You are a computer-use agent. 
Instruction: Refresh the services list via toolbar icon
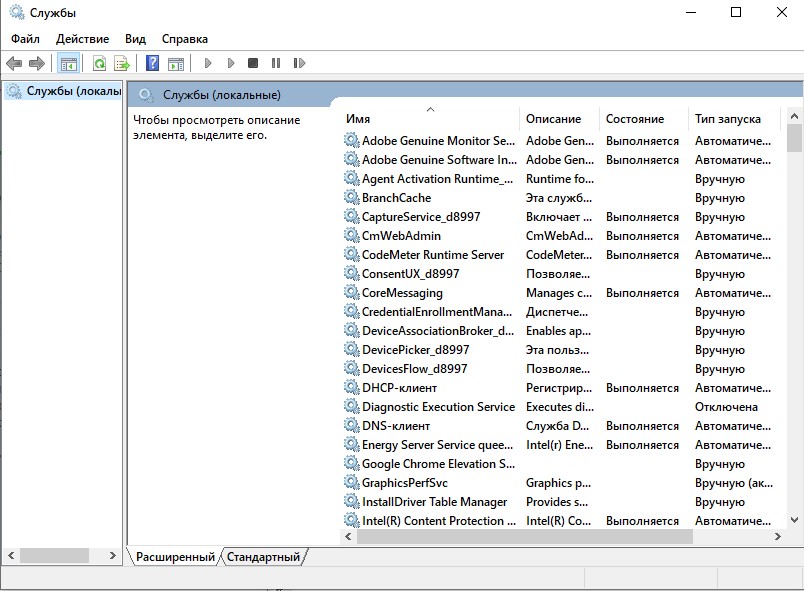99,63
